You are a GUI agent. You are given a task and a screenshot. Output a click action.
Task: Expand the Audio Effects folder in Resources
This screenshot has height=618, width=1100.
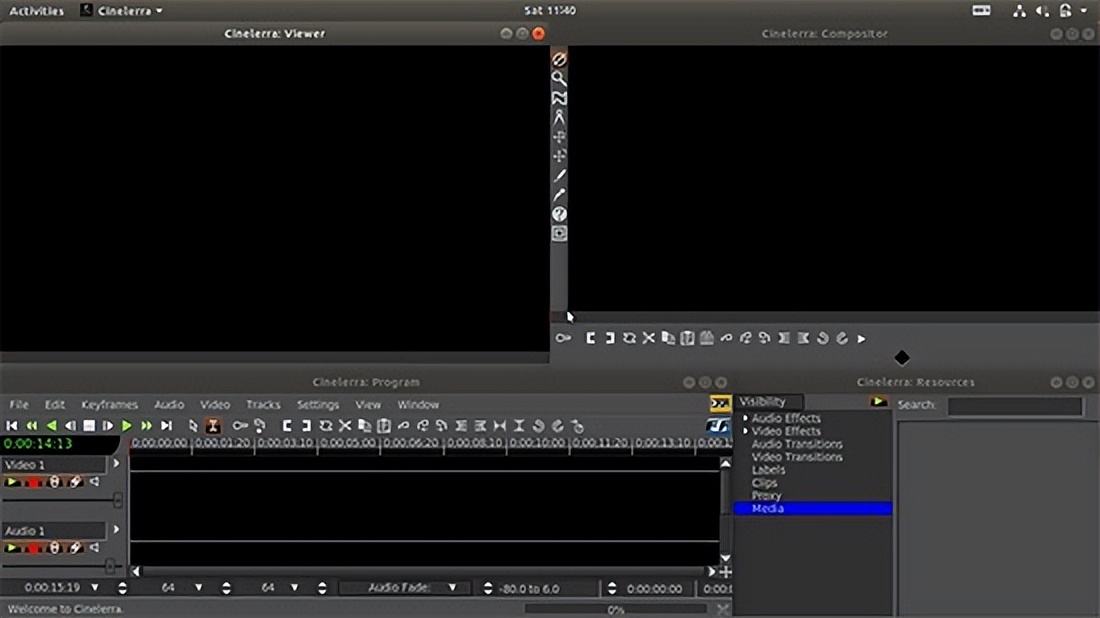click(745, 418)
